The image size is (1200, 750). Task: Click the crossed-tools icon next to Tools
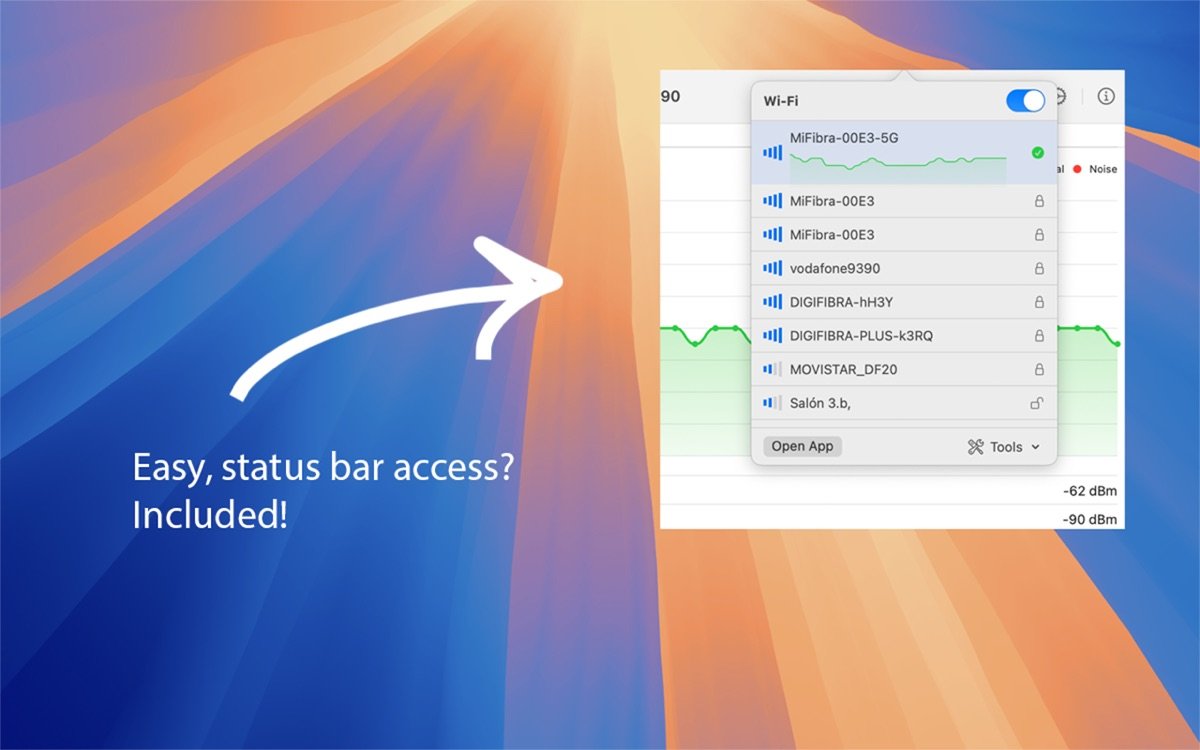(973, 447)
